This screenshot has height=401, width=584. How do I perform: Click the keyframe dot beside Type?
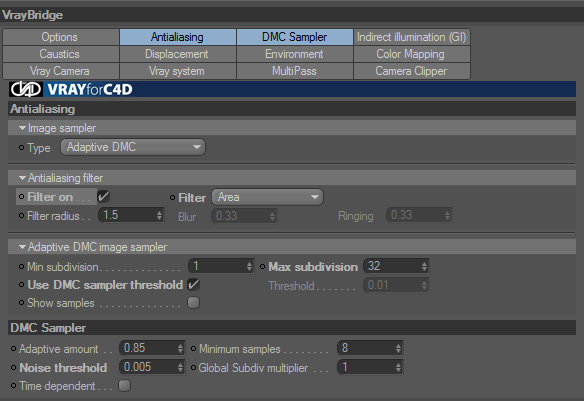(22, 148)
